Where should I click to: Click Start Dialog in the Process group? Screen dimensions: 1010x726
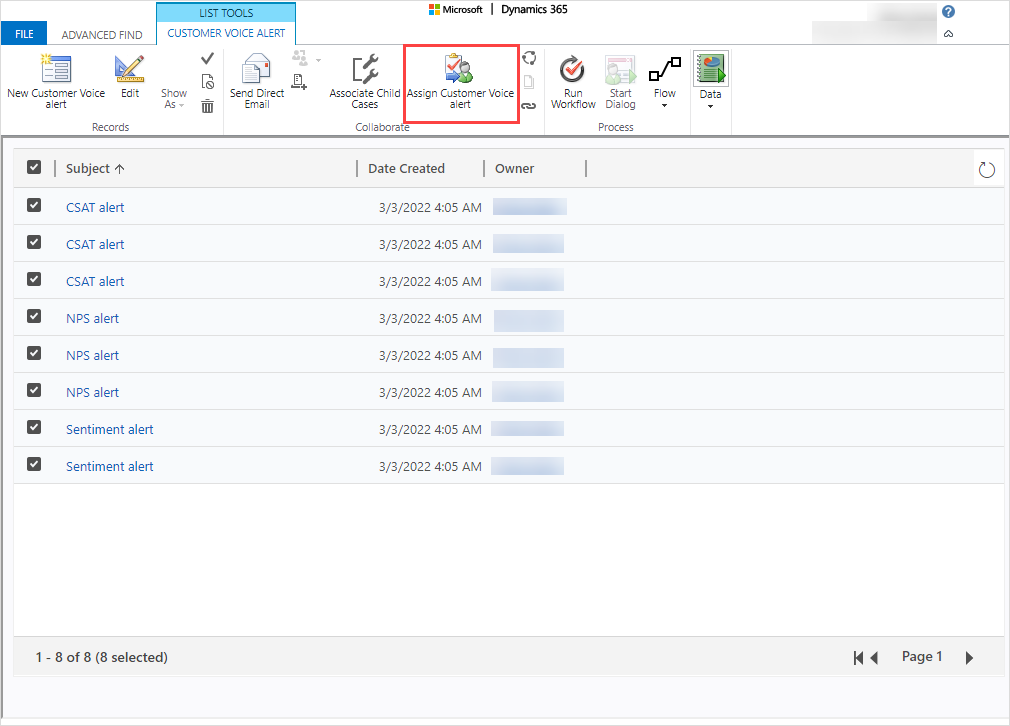620,81
